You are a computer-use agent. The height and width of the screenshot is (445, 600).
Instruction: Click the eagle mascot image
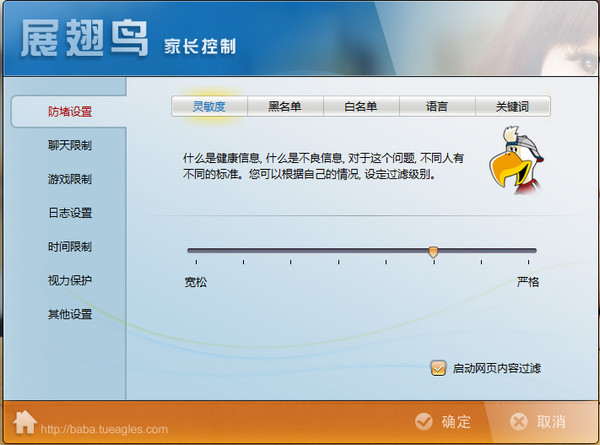tap(516, 160)
